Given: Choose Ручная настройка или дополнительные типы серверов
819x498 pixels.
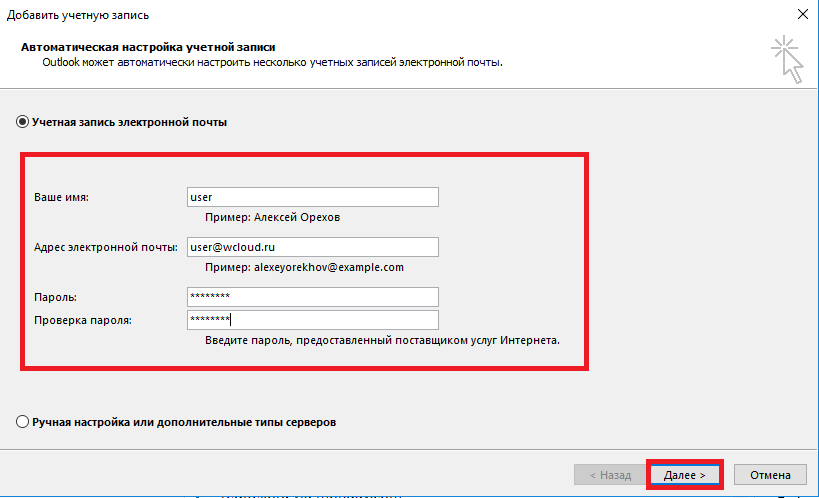Looking at the screenshot, I should pyautogui.click(x=23, y=422).
